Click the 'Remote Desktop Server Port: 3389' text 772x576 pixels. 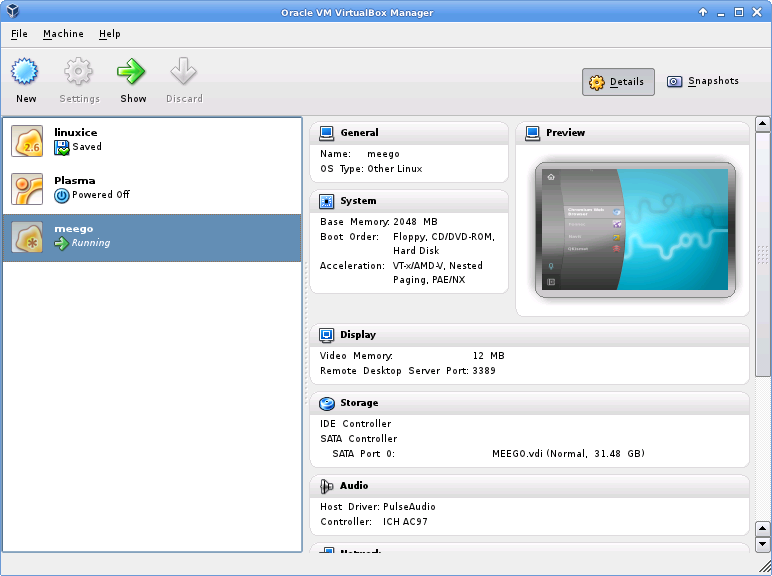click(x=408, y=371)
